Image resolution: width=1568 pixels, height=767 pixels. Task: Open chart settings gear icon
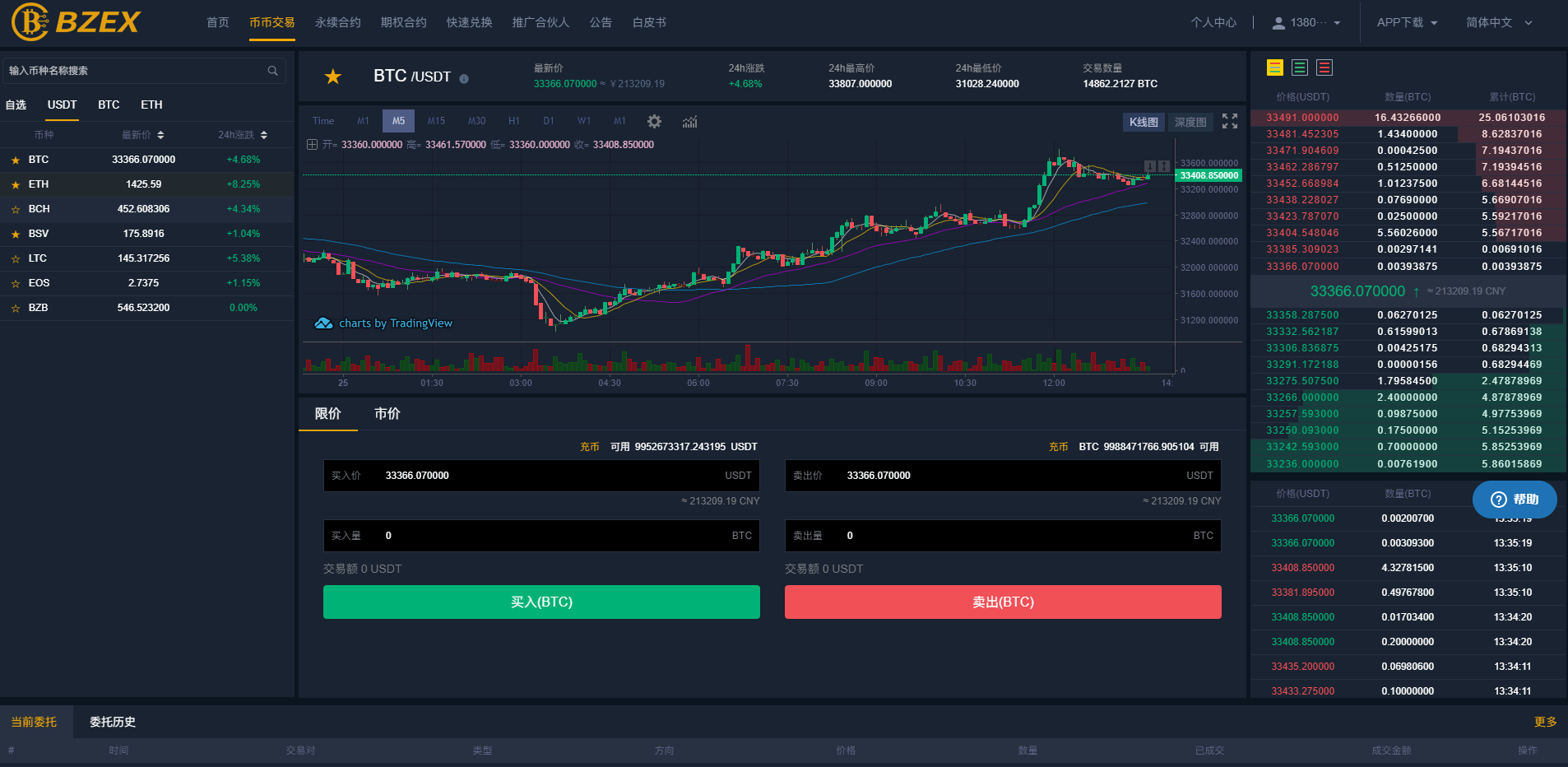coord(654,121)
